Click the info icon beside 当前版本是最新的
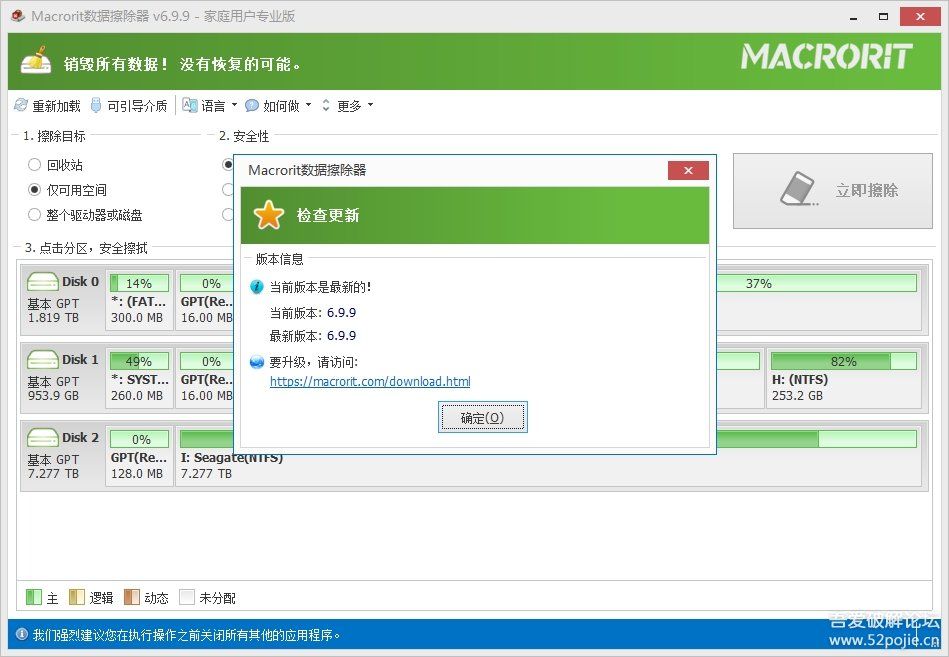Screen dimensions: 949x657 [x=257, y=287]
